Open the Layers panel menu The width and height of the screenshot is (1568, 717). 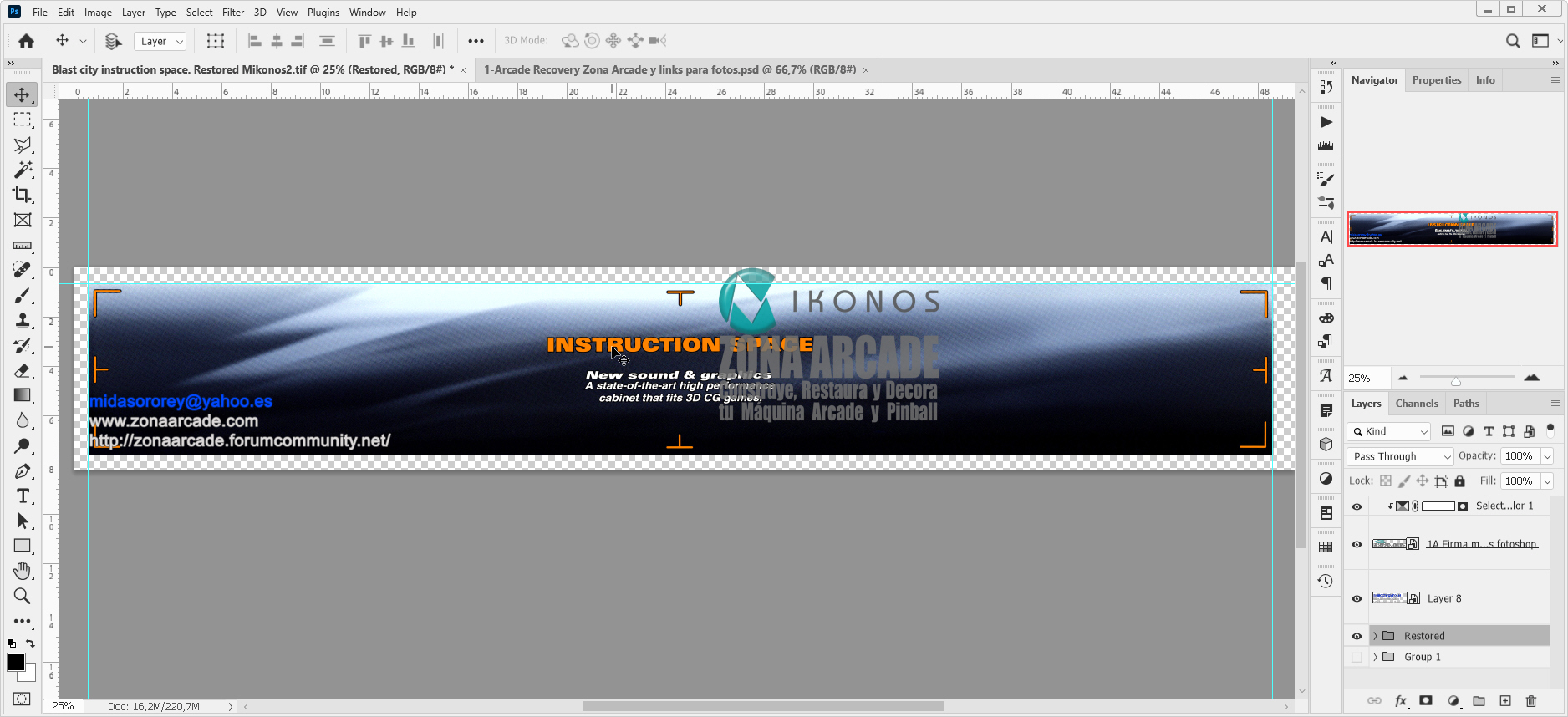[1555, 404]
